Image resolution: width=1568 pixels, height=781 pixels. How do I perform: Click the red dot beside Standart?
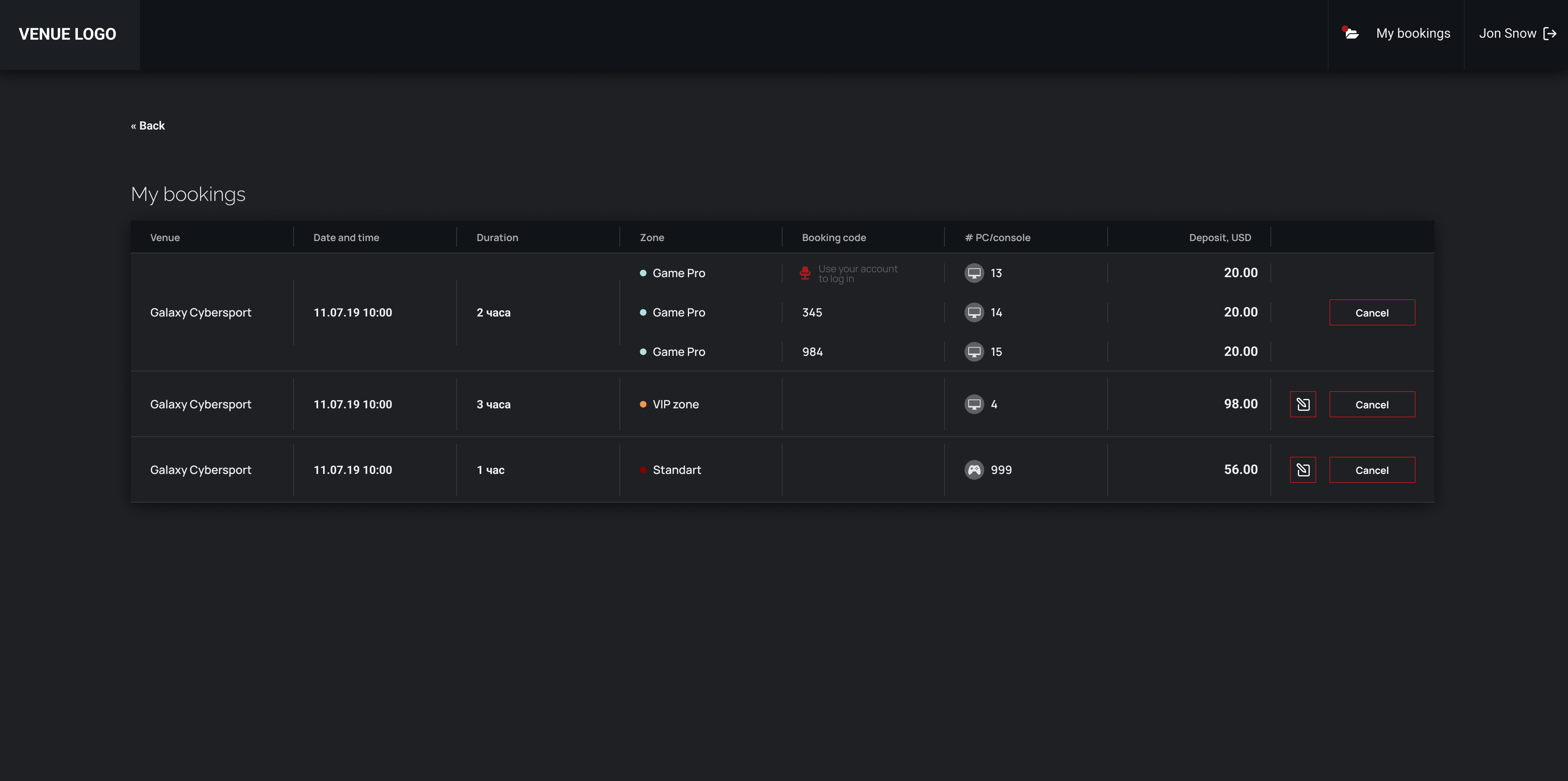(x=643, y=470)
